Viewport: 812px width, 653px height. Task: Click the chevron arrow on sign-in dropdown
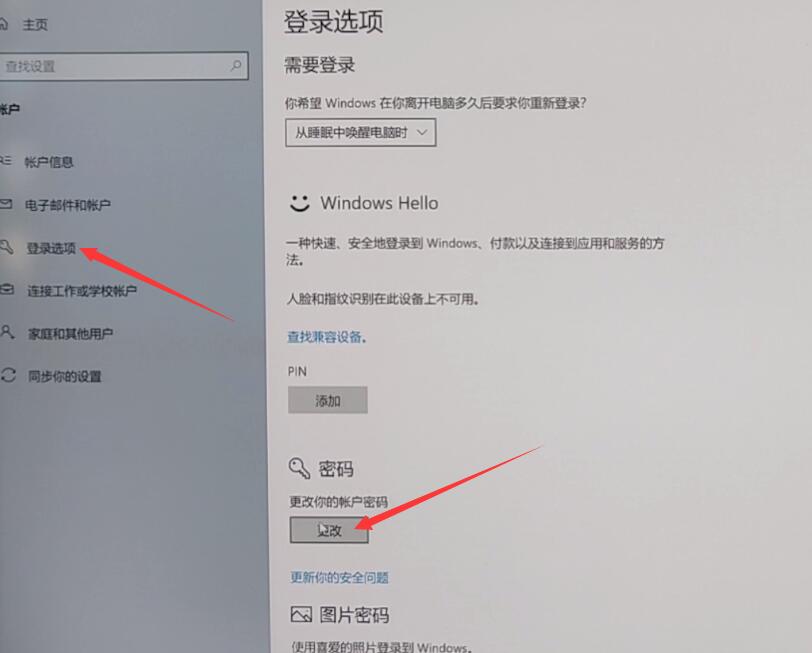pyautogui.click(x=422, y=132)
